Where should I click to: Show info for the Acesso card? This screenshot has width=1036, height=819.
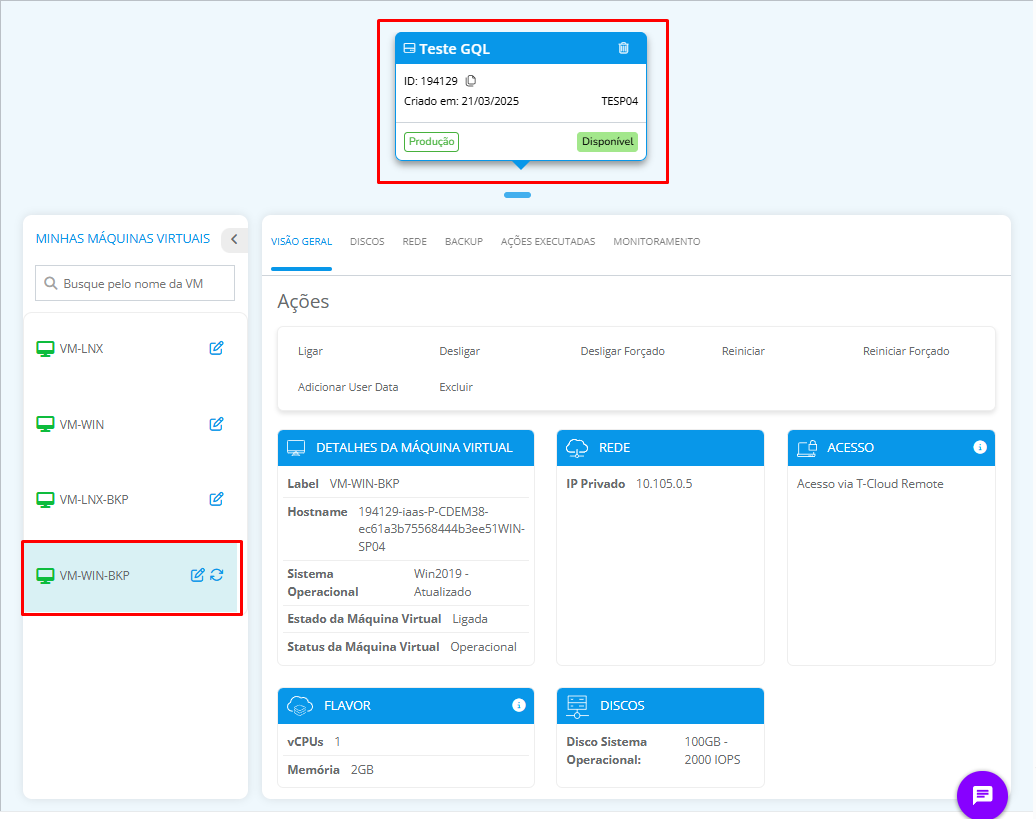[980, 447]
